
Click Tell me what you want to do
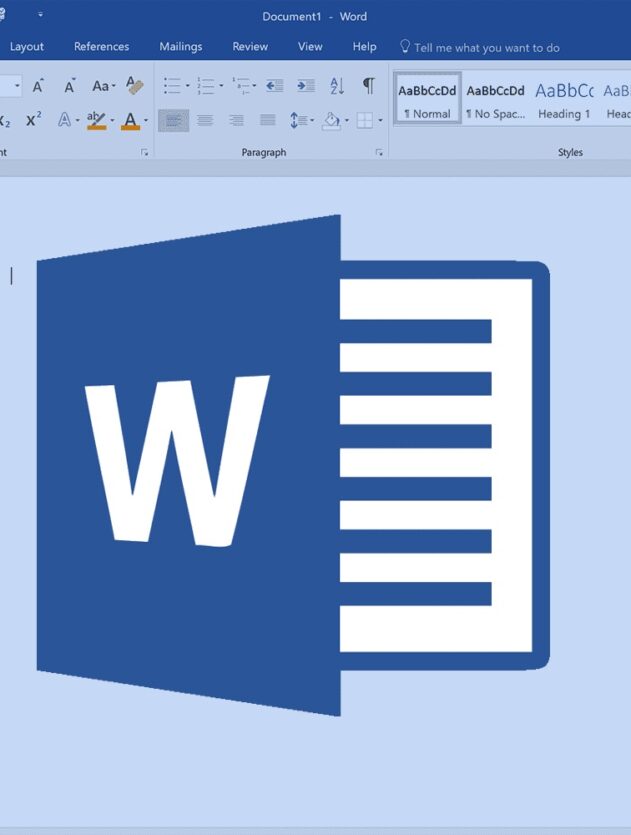[487, 48]
